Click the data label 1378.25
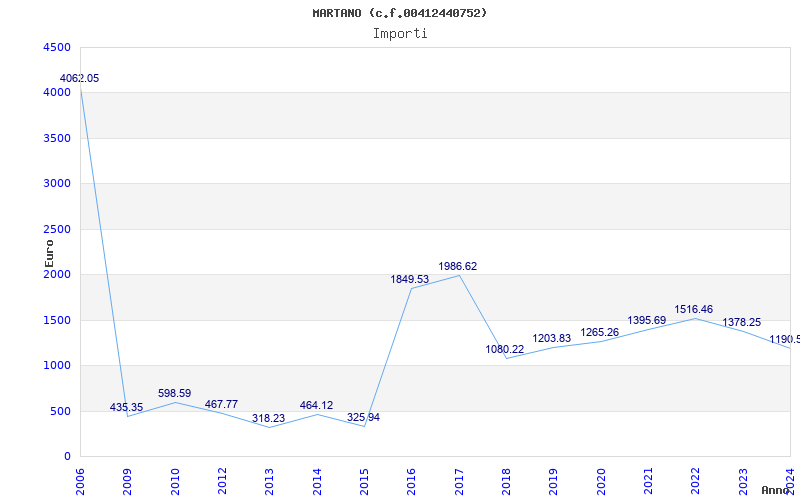The height and width of the screenshot is (500, 800). tap(741, 322)
